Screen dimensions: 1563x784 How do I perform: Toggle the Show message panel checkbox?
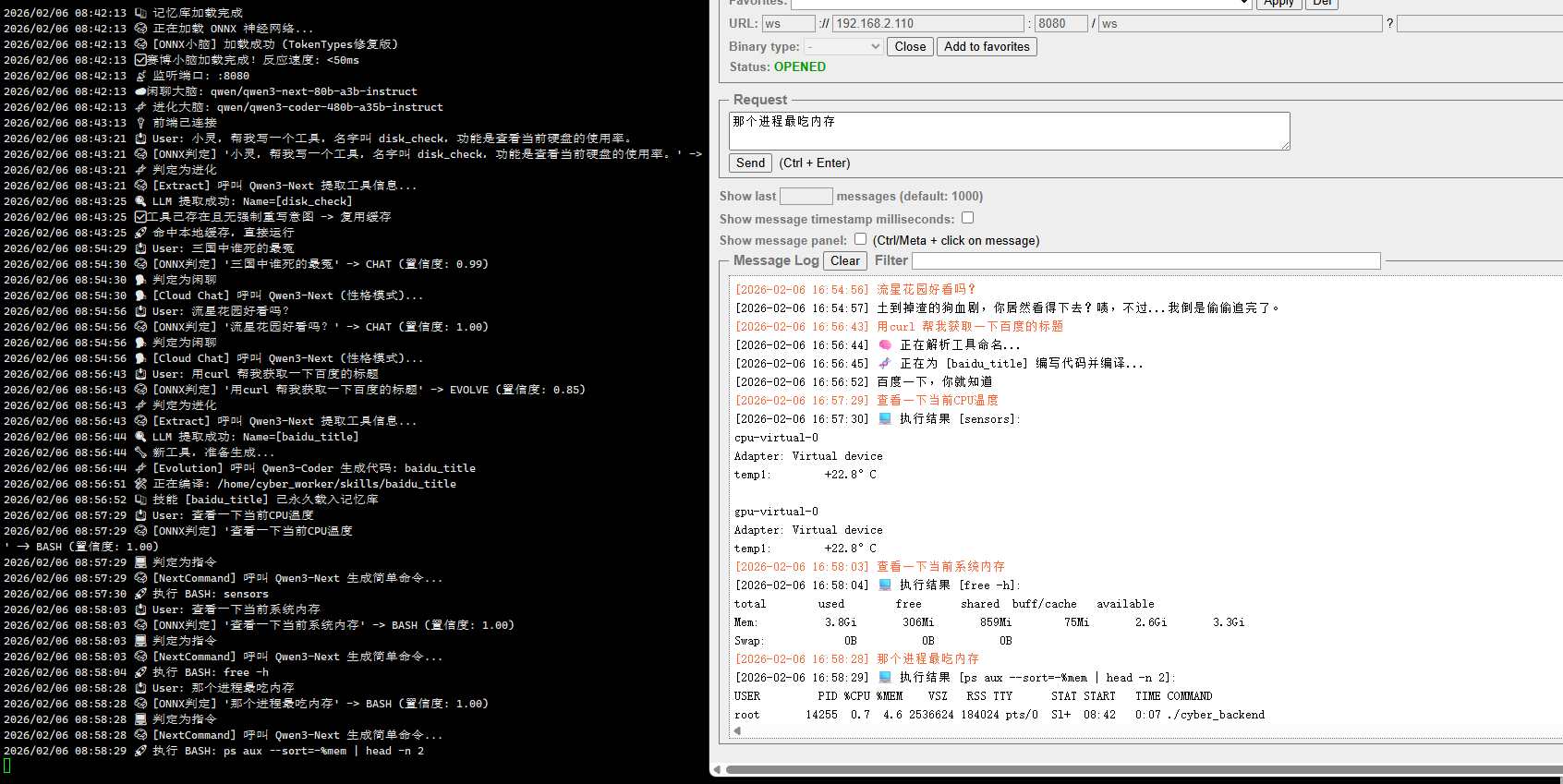(x=860, y=239)
